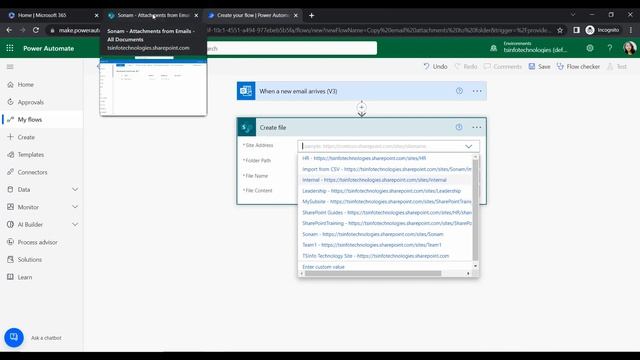Open Process advisor in the sidebar
640x360 pixels.
click(x=37, y=242)
